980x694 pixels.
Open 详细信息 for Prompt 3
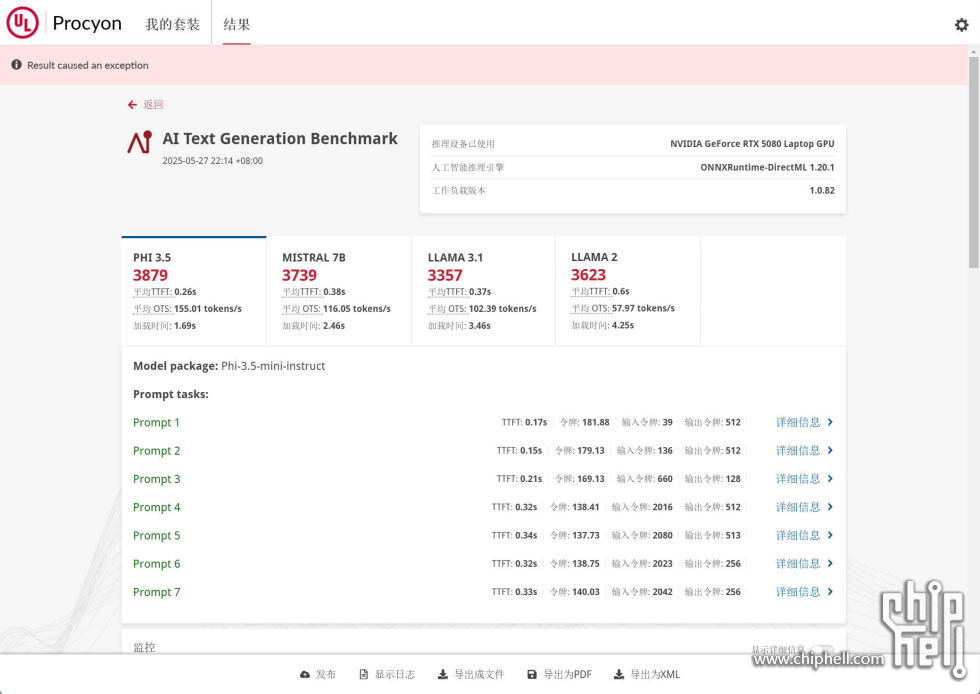tap(798, 478)
